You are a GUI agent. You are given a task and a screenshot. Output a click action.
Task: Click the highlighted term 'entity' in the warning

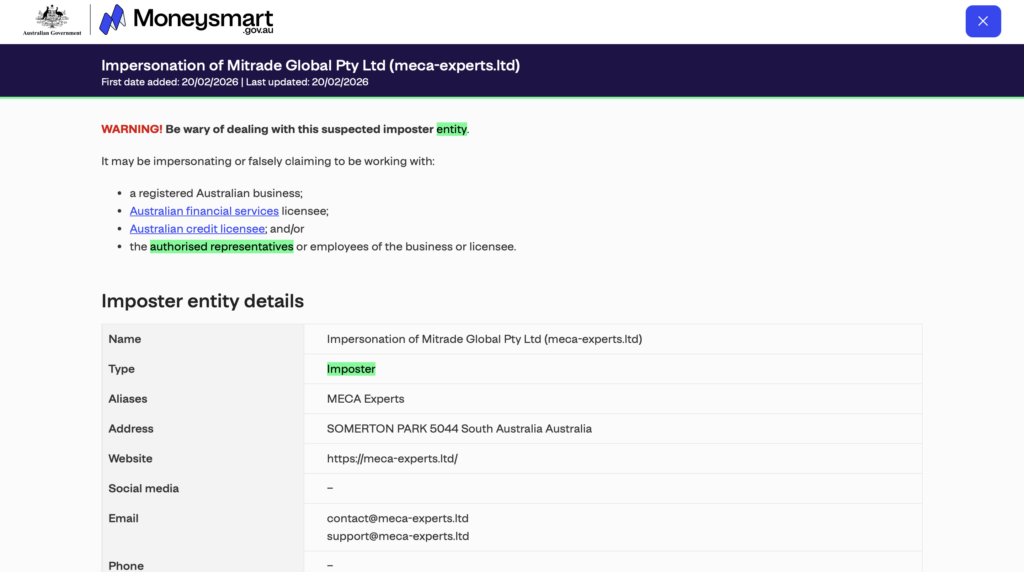point(451,129)
